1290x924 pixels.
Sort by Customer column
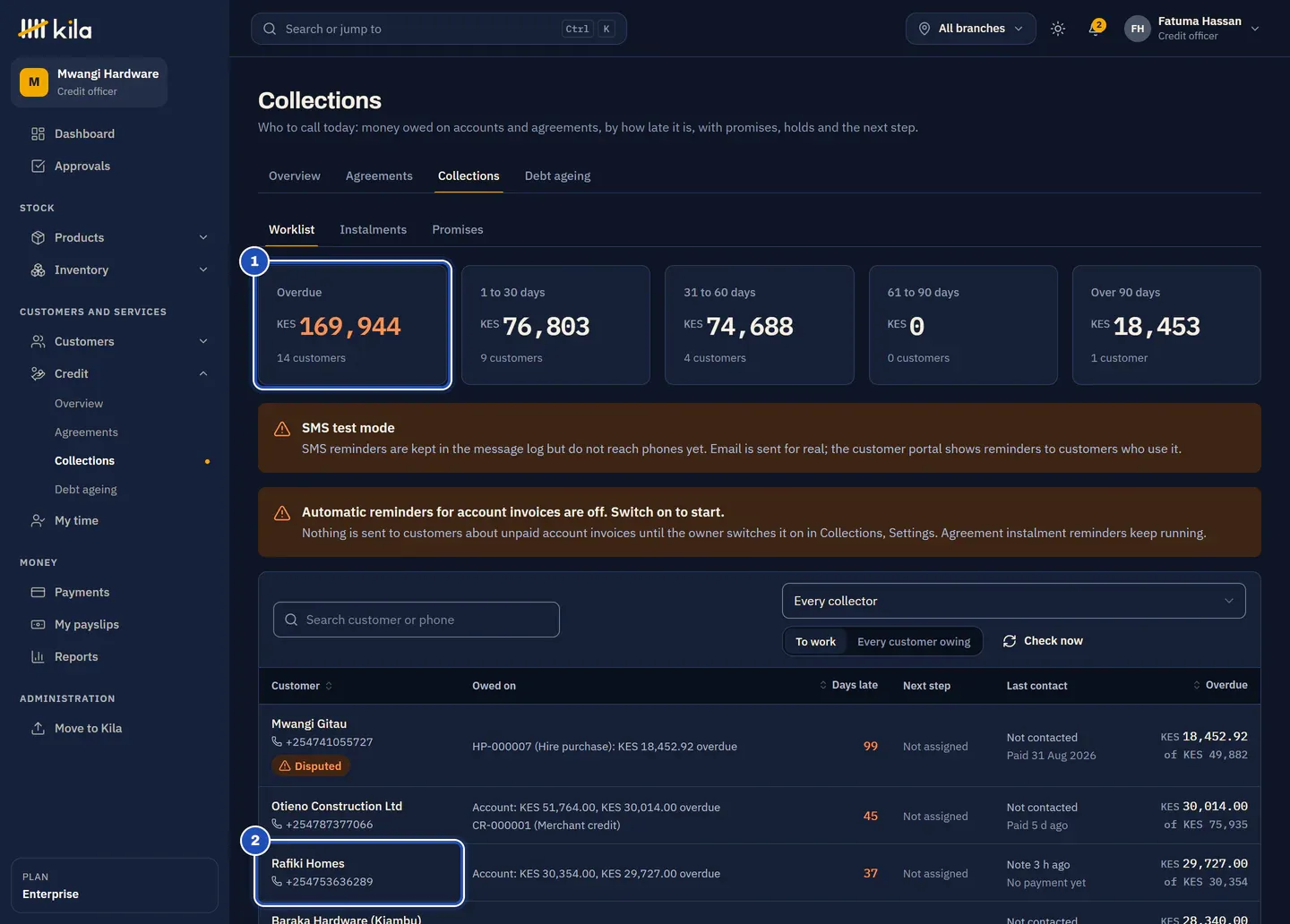[x=302, y=686]
